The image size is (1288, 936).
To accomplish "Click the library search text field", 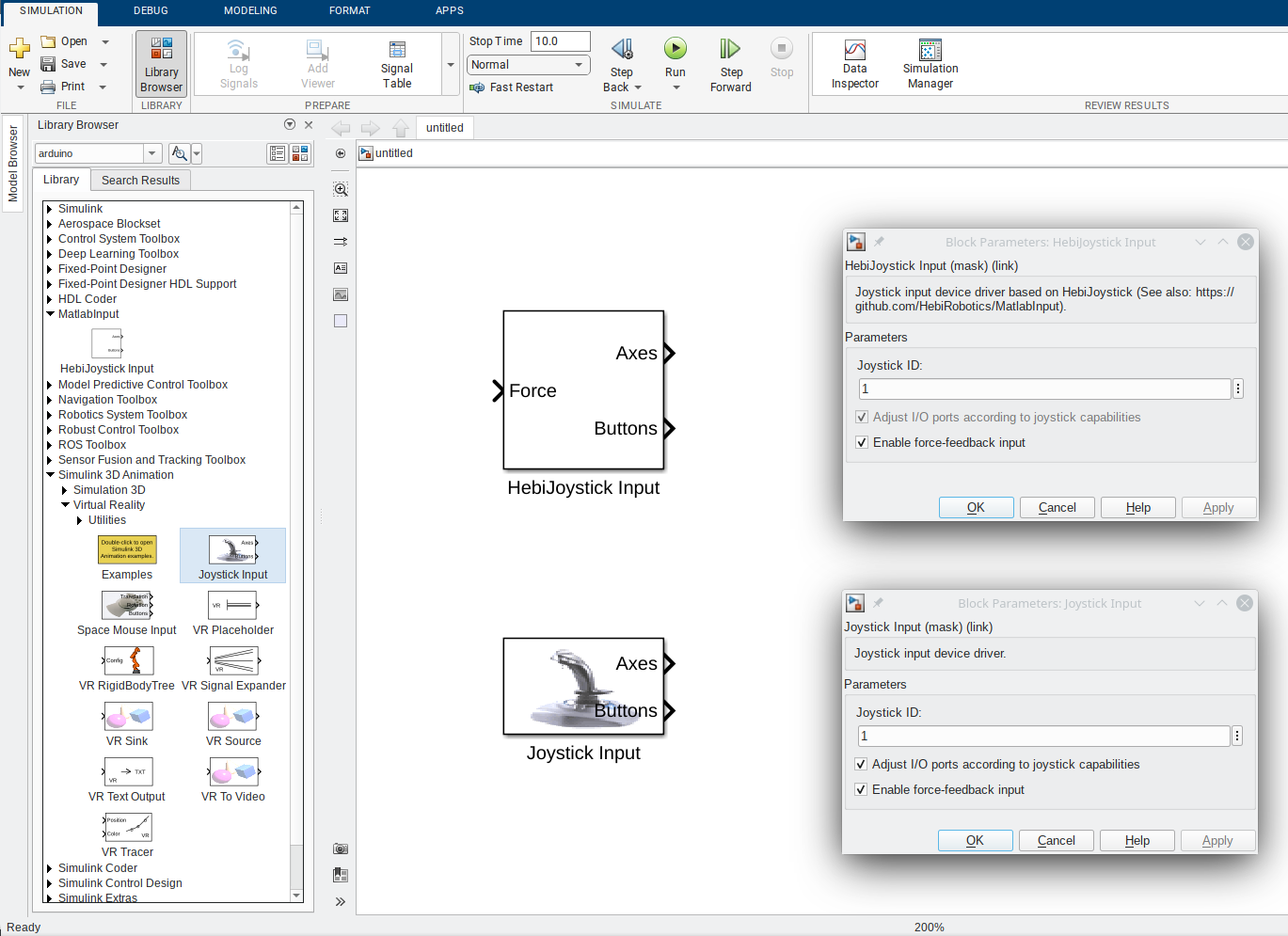I will 89,153.
